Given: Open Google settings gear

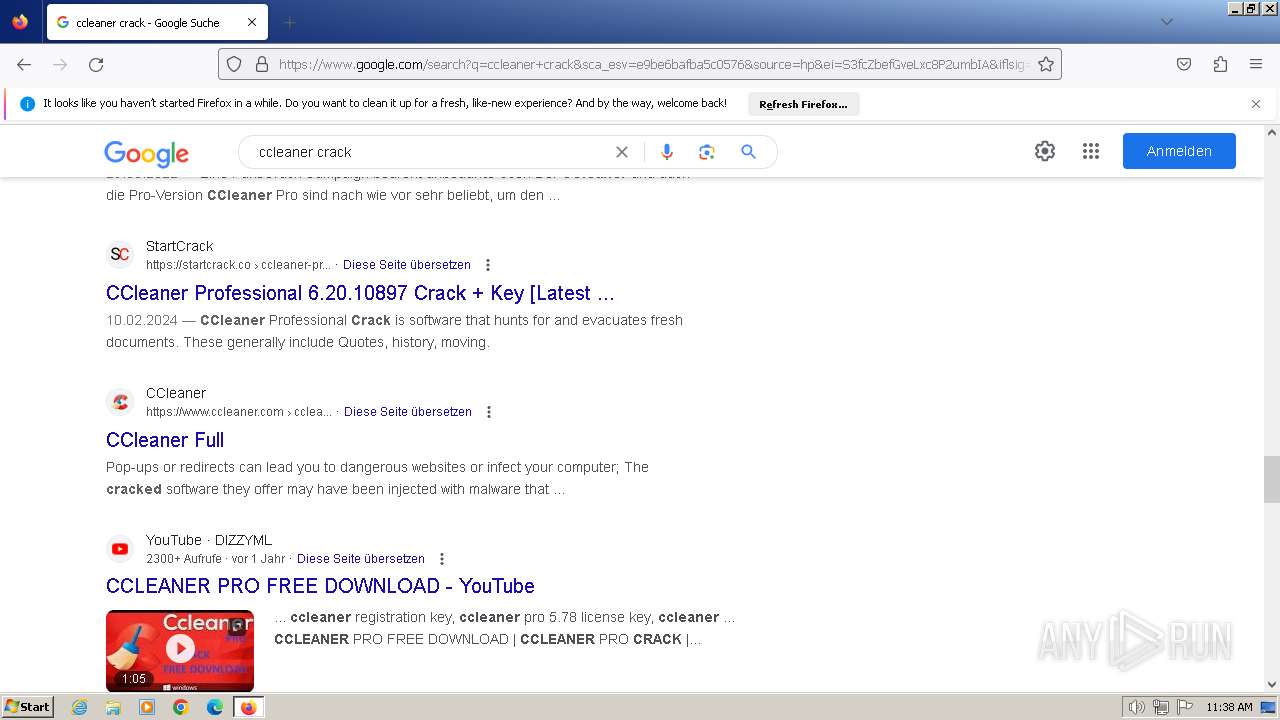Looking at the screenshot, I should (1045, 151).
